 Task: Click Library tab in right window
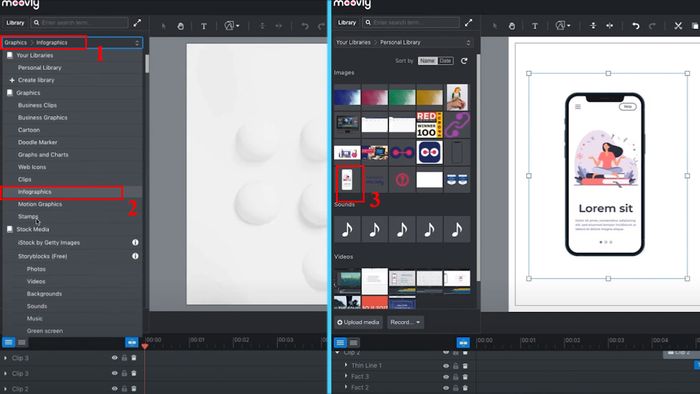pyautogui.click(x=347, y=23)
